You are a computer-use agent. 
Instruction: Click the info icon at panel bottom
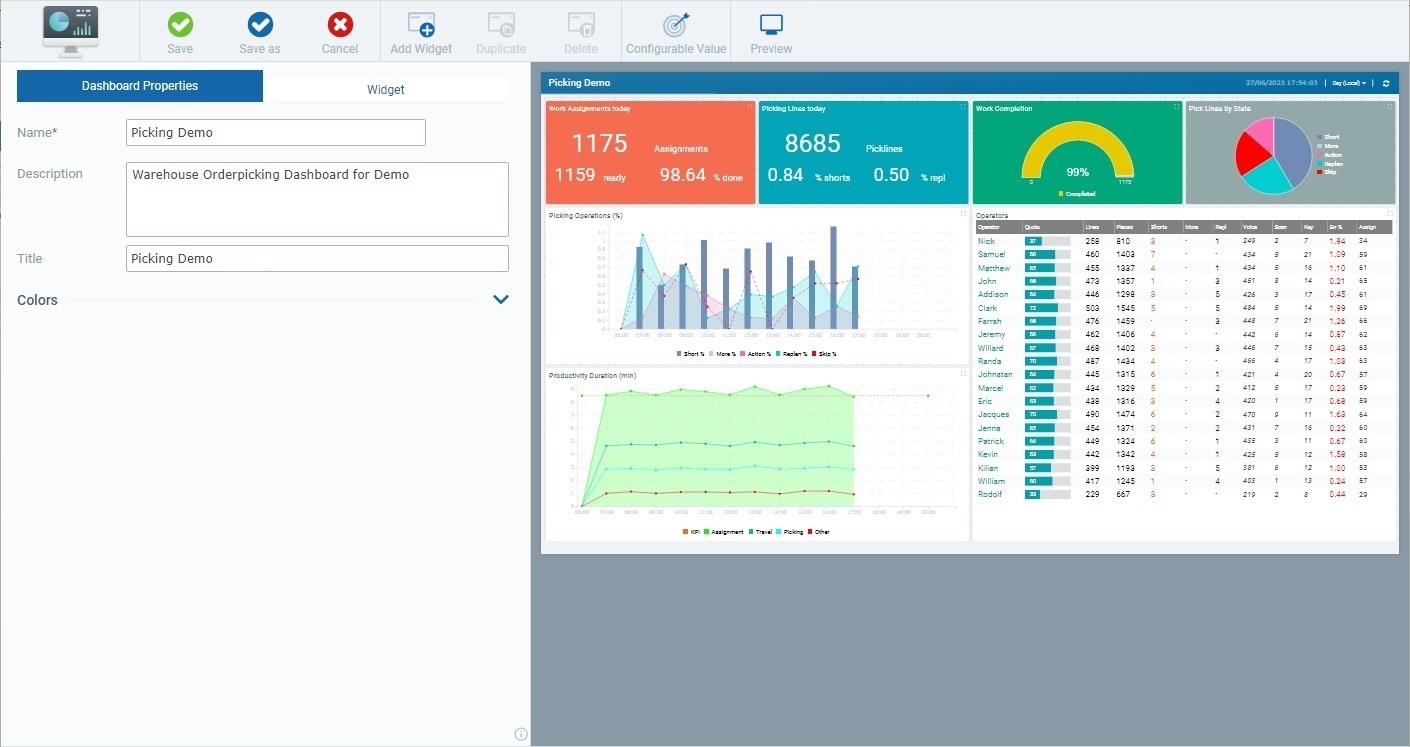click(520, 733)
